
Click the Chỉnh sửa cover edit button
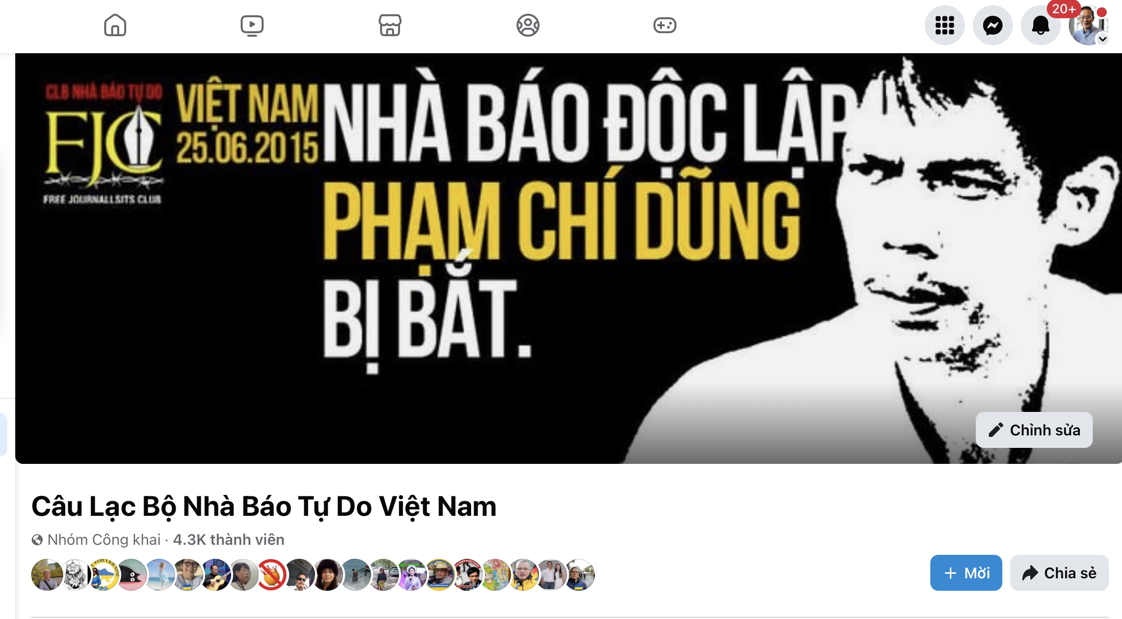(1034, 430)
